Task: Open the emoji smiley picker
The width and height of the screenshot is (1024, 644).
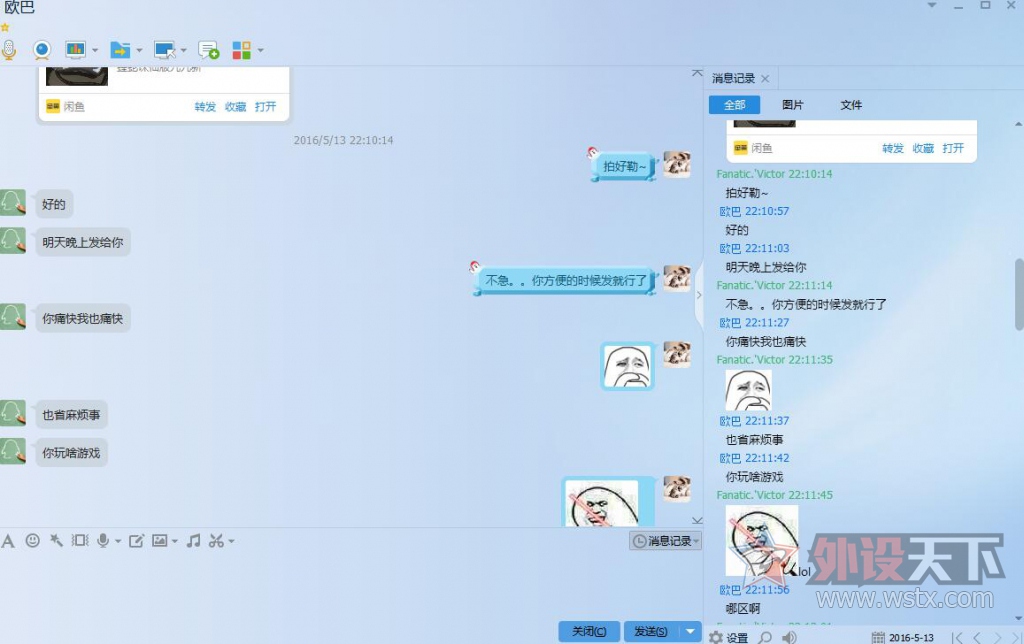Action: [33, 541]
